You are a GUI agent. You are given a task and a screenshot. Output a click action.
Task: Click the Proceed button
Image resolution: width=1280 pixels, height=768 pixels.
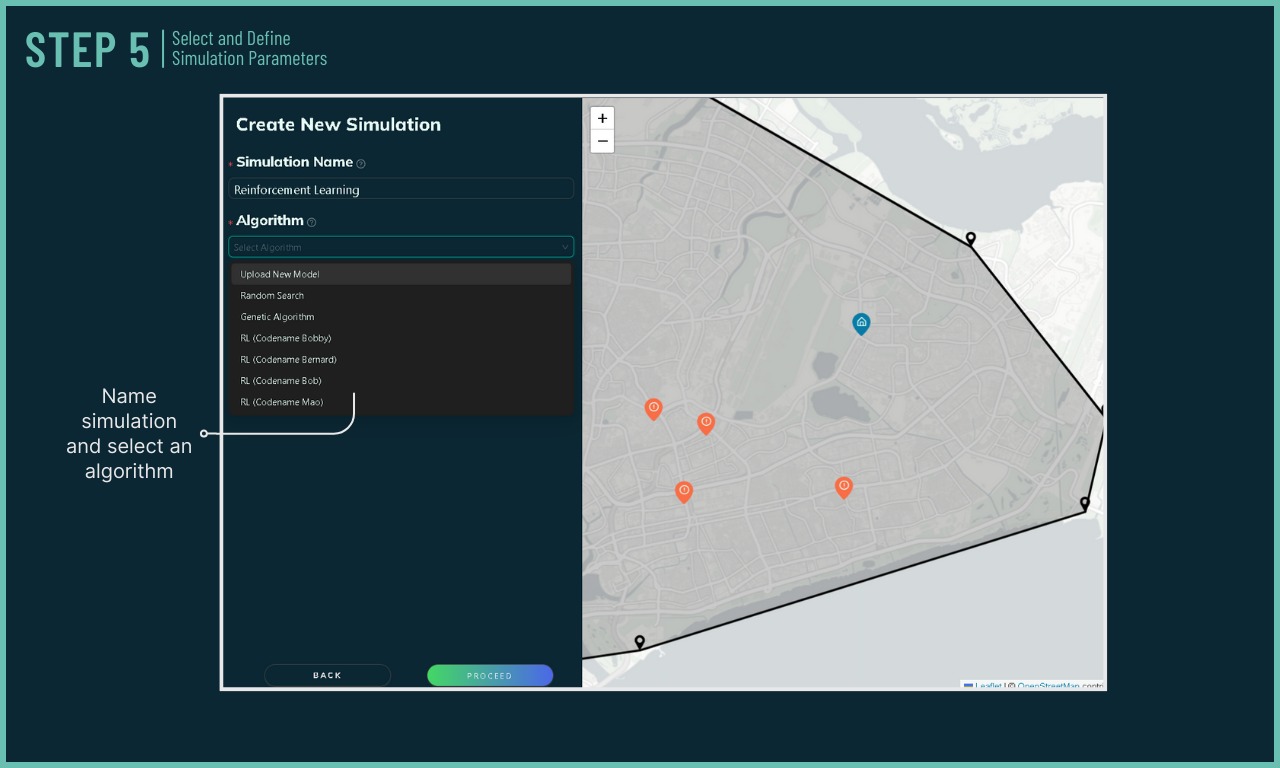(490, 675)
